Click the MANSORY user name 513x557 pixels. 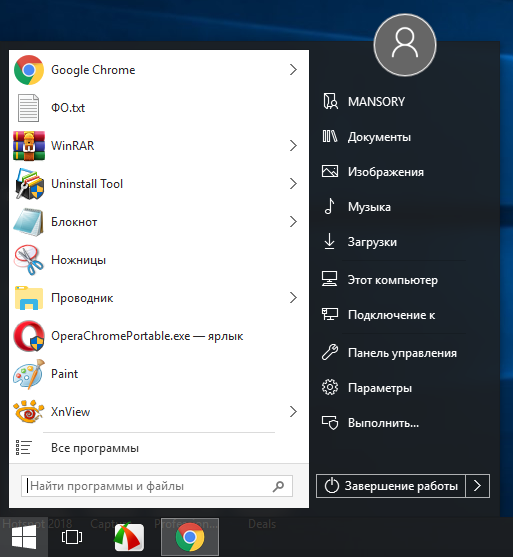coord(376,102)
